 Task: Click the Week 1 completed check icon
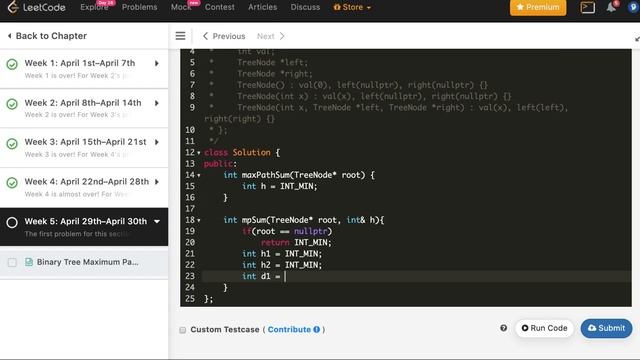click(12, 64)
